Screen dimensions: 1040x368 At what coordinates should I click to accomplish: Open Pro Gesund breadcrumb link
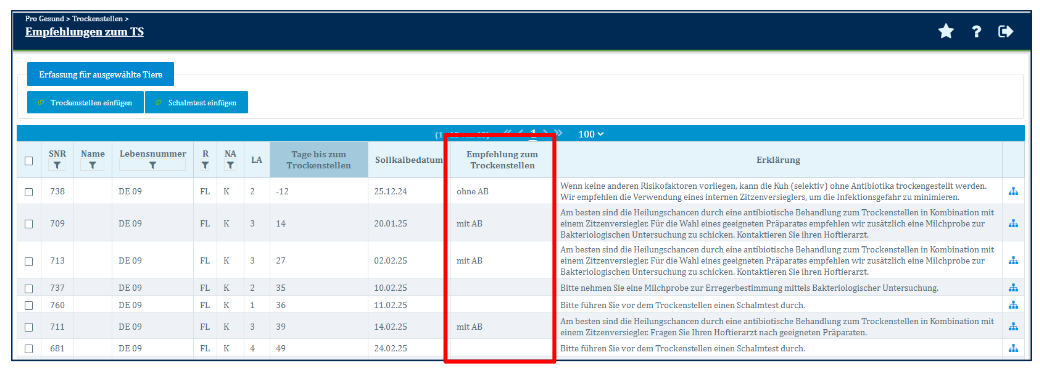45,19
